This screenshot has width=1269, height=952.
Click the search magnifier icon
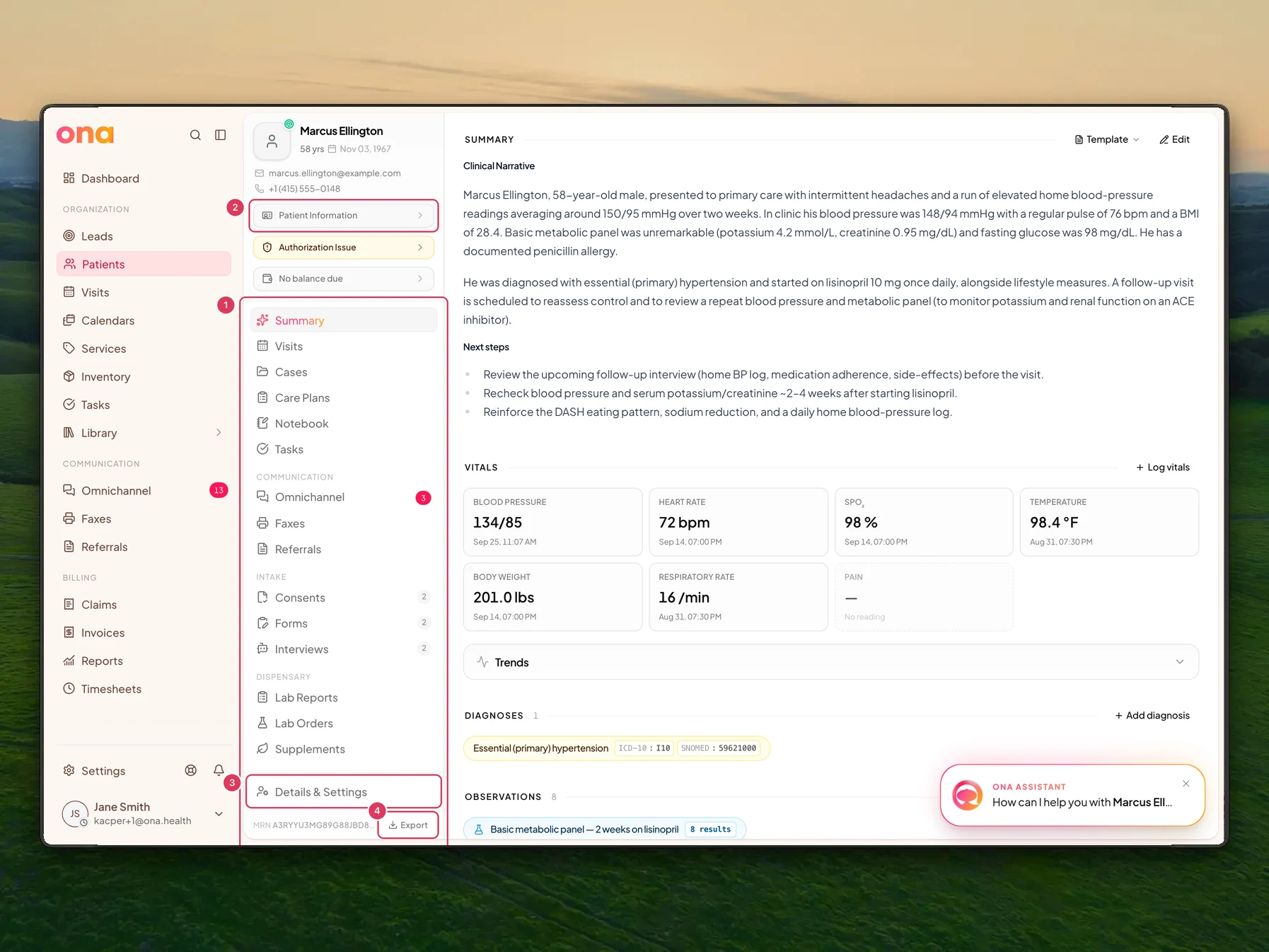click(x=195, y=135)
